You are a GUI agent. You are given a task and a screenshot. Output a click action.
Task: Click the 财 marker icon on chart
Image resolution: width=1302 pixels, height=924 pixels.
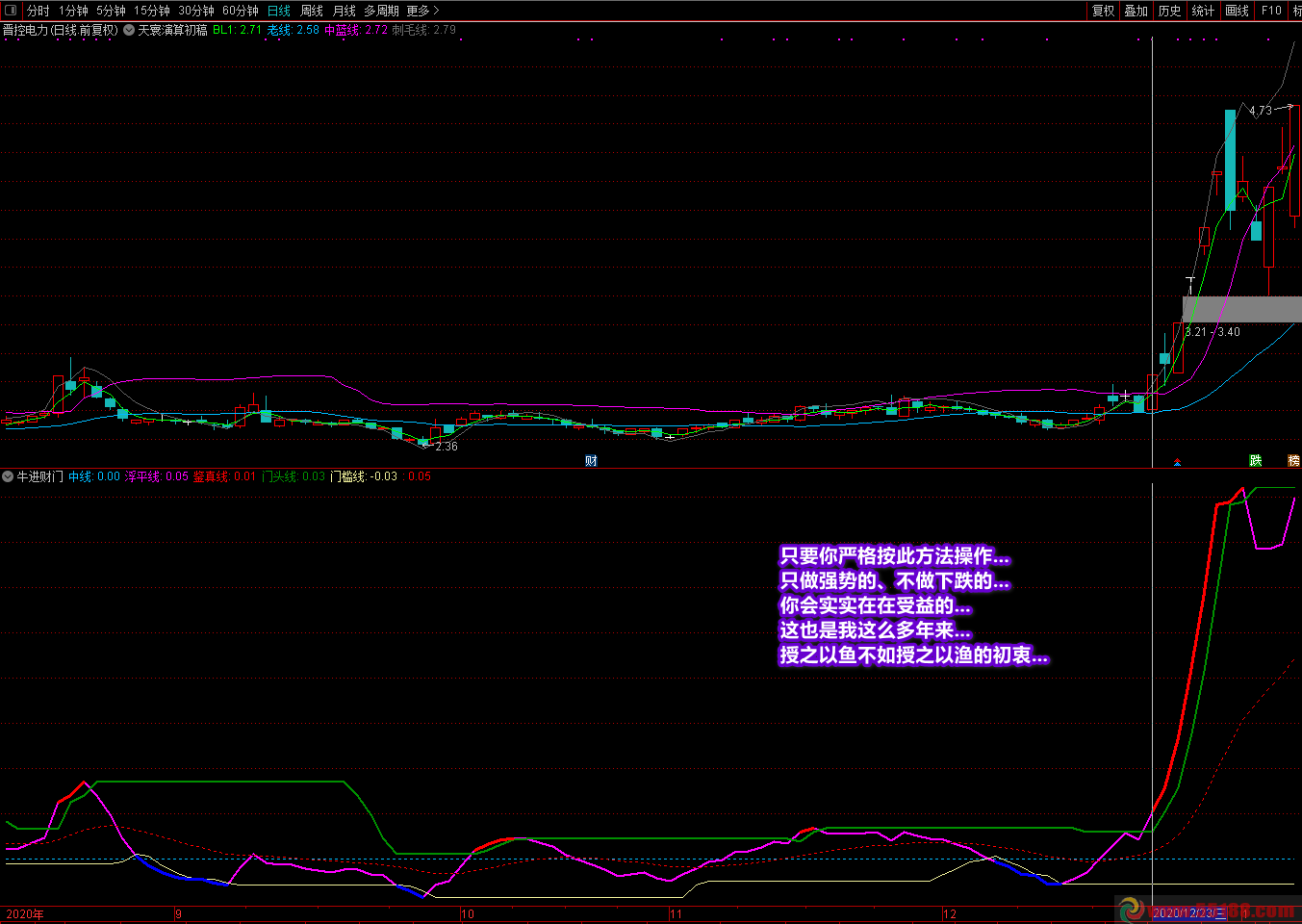[x=591, y=461]
